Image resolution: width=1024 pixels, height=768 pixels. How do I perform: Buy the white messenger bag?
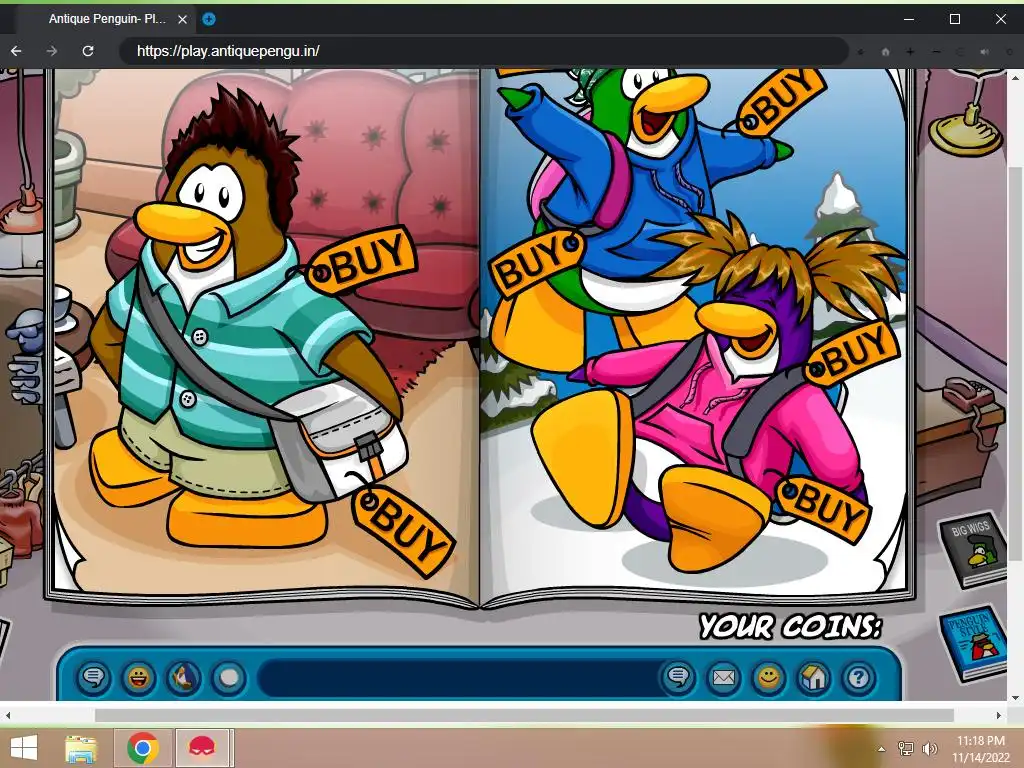click(404, 530)
